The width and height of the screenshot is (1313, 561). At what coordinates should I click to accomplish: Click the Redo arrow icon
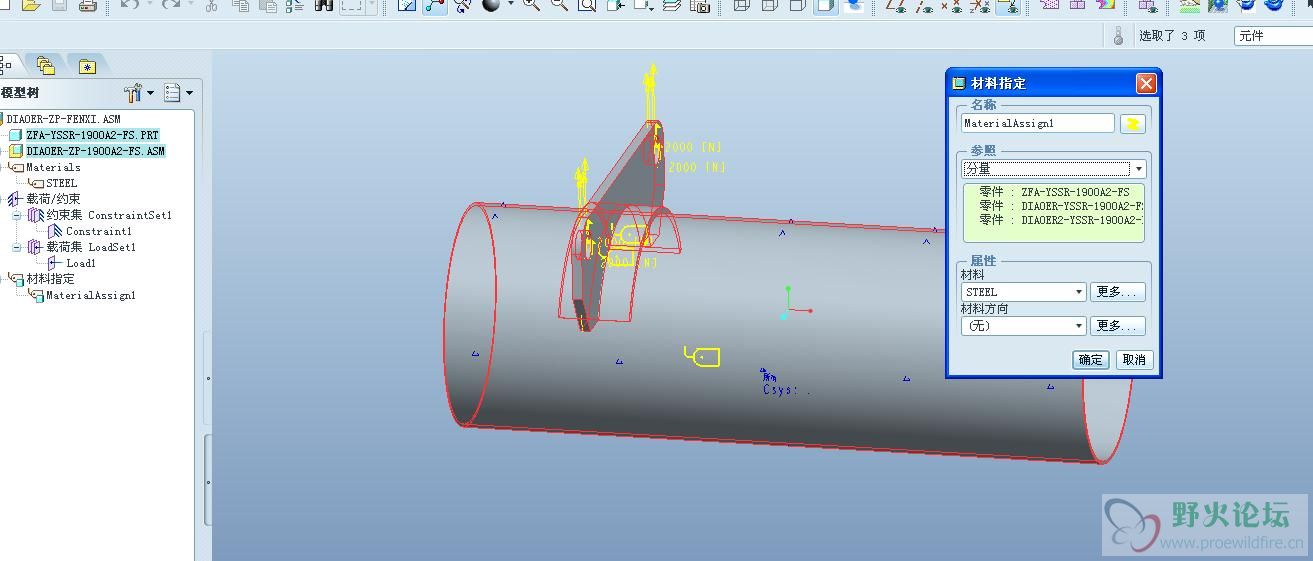pos(171,5)
